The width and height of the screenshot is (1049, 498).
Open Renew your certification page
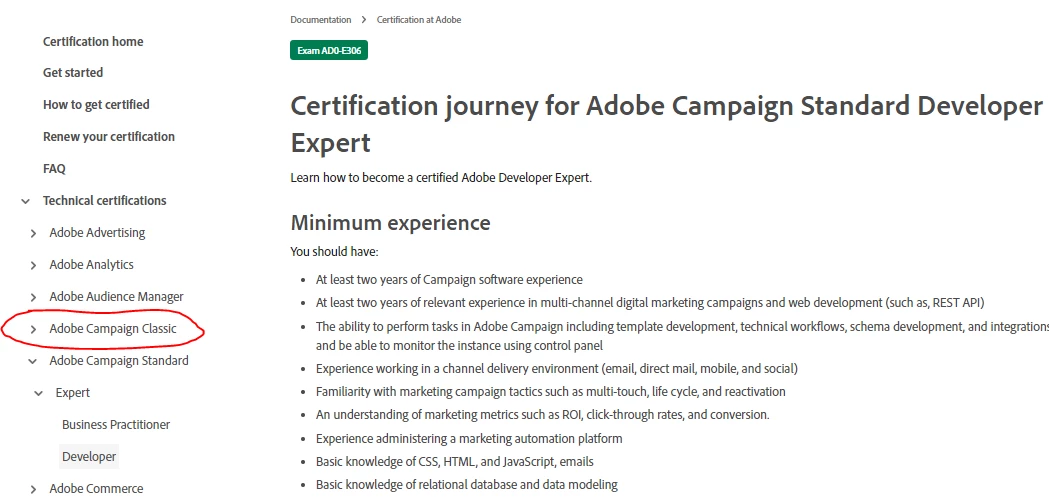pos(109,137)
